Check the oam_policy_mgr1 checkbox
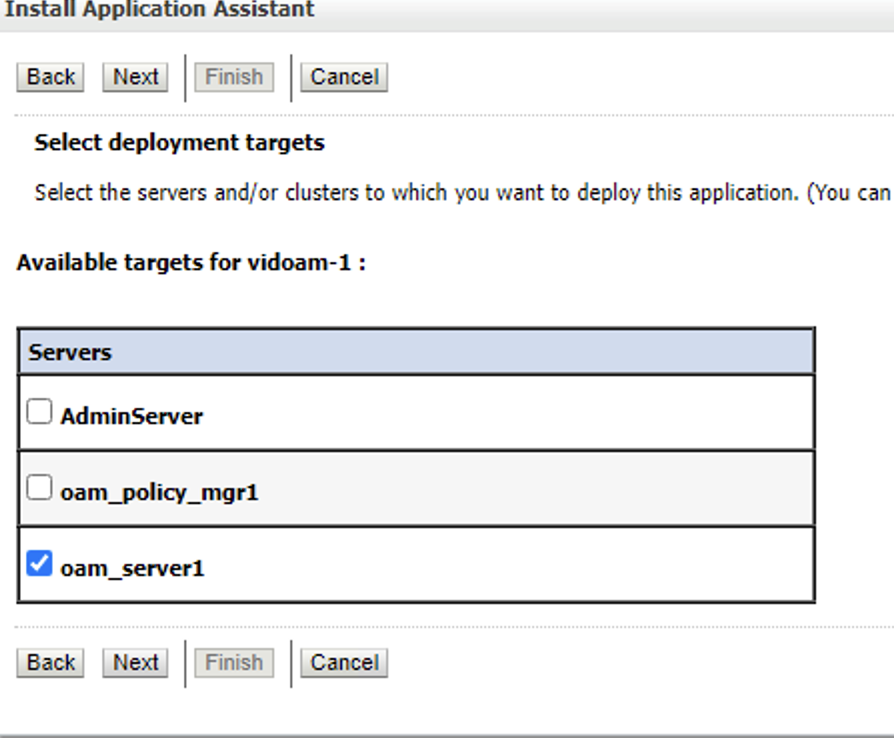The image size is (894, 738). 39,488
